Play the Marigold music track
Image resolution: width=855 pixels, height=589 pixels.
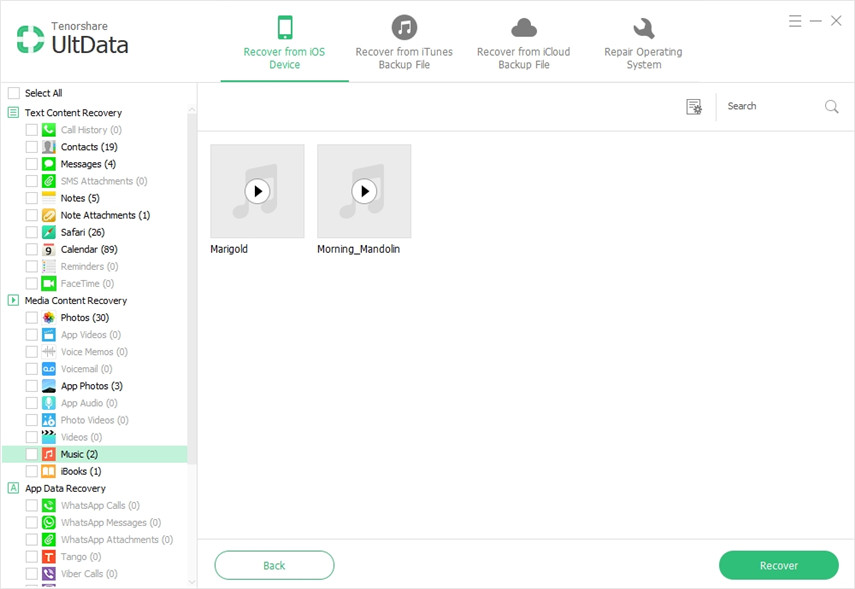pos(257,191)
